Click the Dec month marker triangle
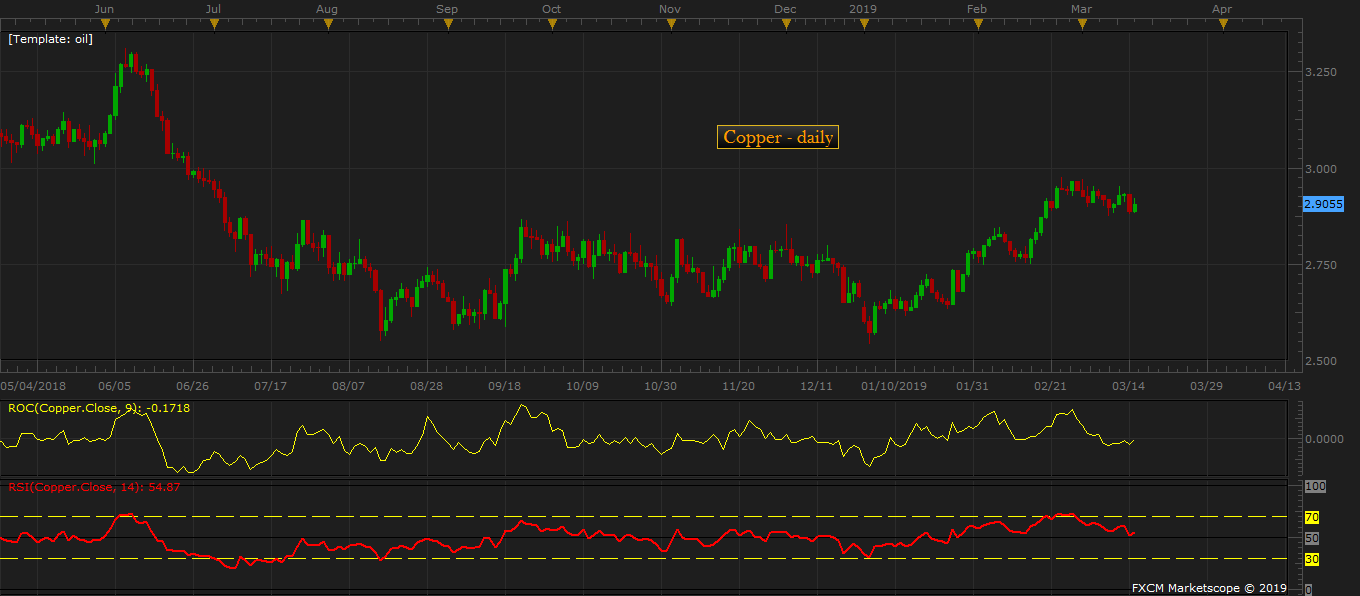 click(786, 25)
